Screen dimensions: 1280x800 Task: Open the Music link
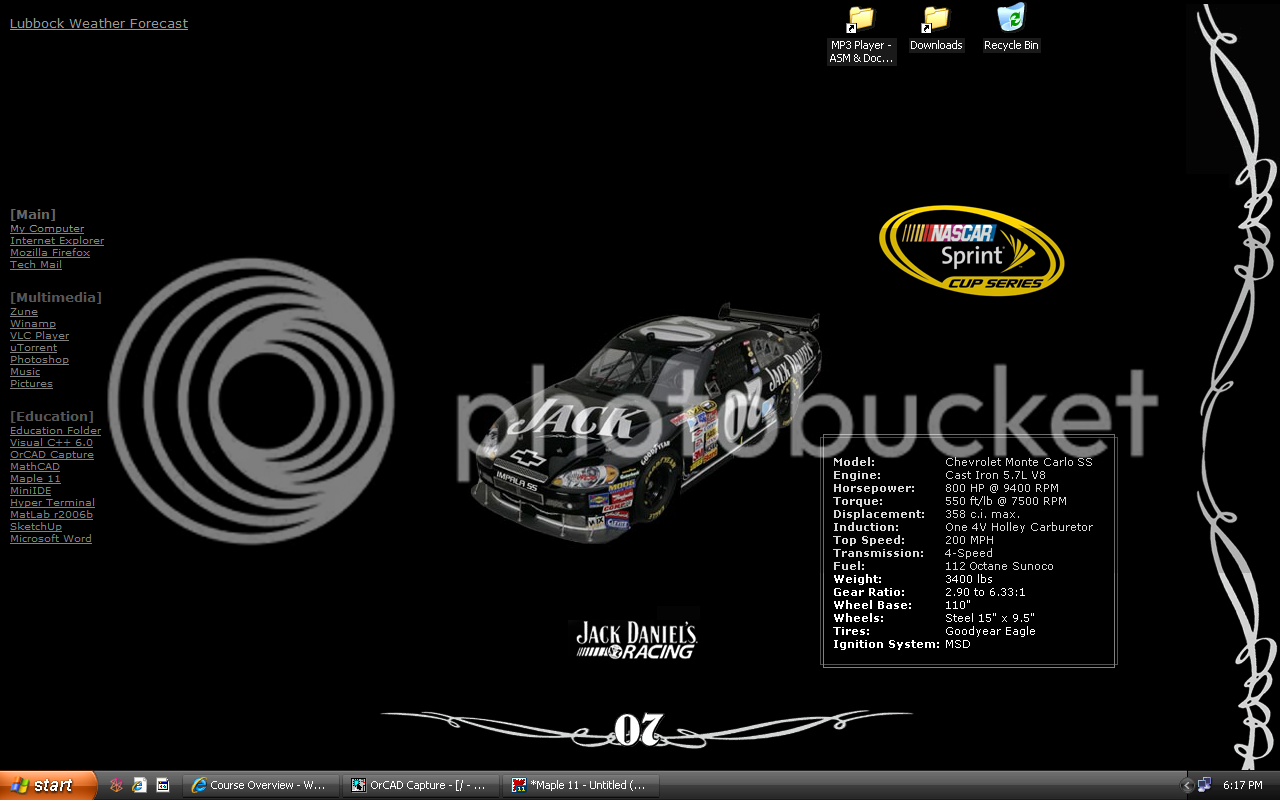[x=25, y=372]
